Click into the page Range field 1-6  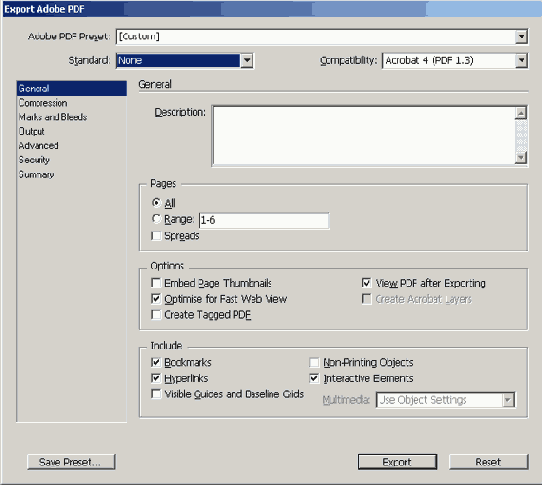click(x=264, y=221)
